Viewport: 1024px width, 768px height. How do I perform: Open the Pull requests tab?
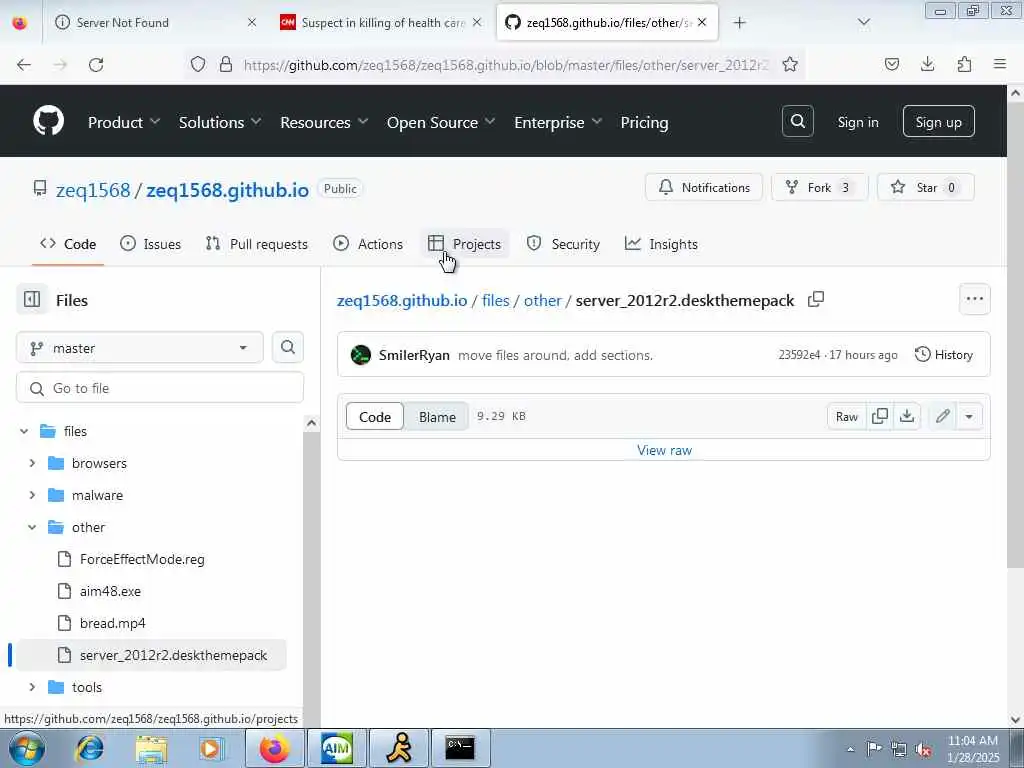click(x=257, y=244)
